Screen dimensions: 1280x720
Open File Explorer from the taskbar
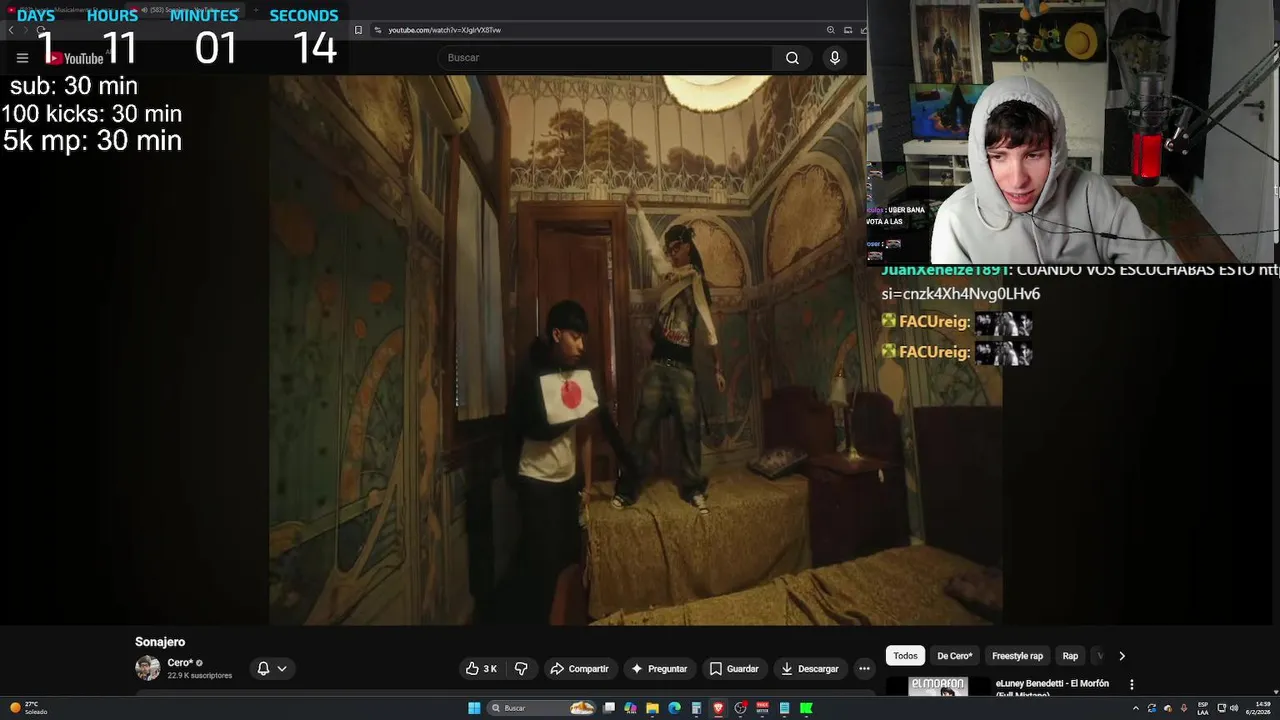pyautogui.click(x=652, y=708)
